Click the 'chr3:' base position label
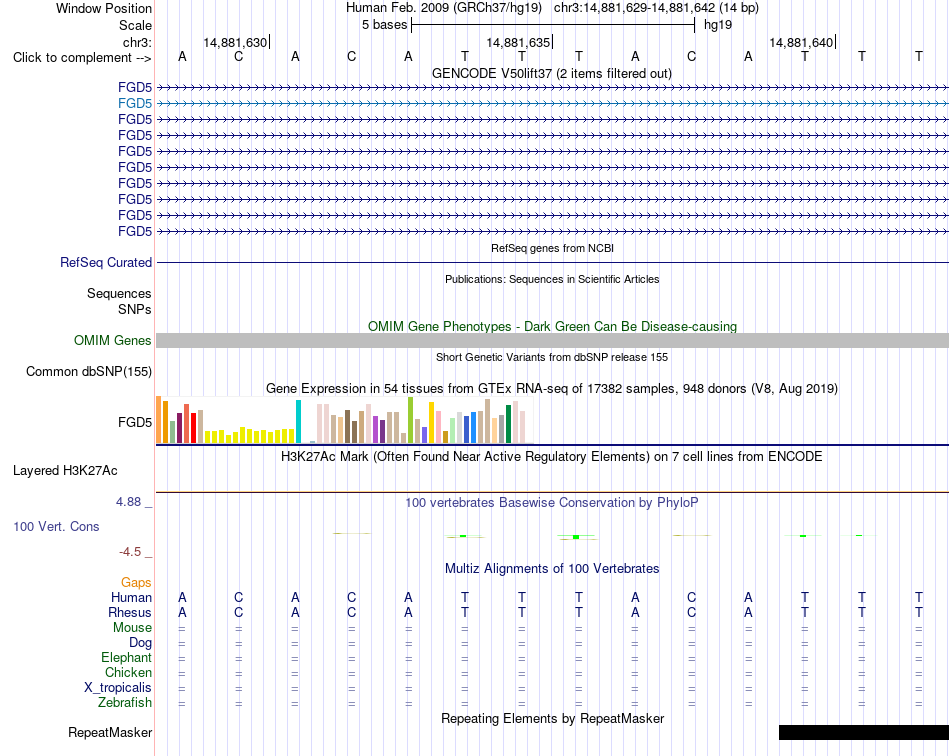 coord(137,42)
